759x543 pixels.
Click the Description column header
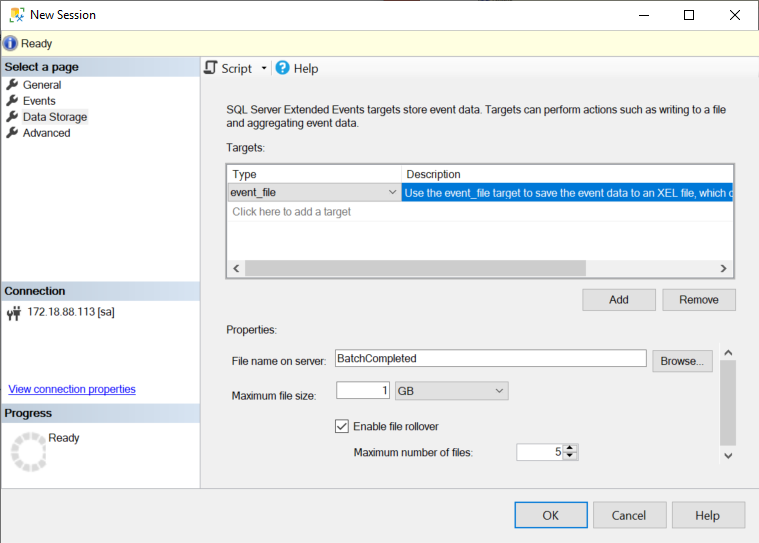(567, 174)
